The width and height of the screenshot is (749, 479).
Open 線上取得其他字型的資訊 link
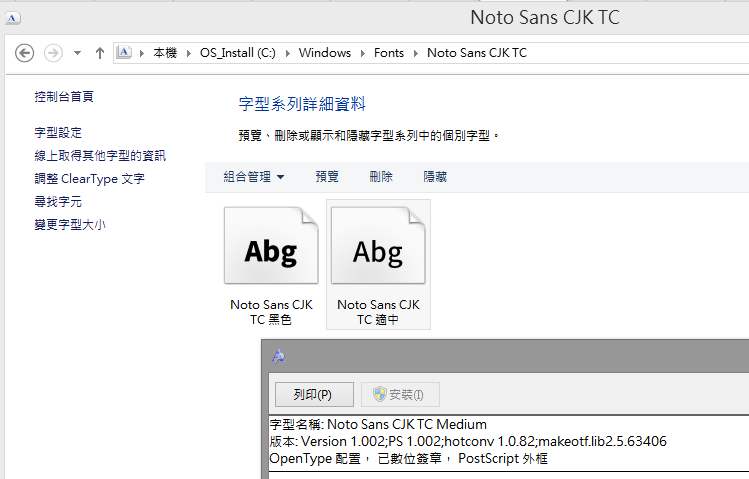click(x=100, y=156)
